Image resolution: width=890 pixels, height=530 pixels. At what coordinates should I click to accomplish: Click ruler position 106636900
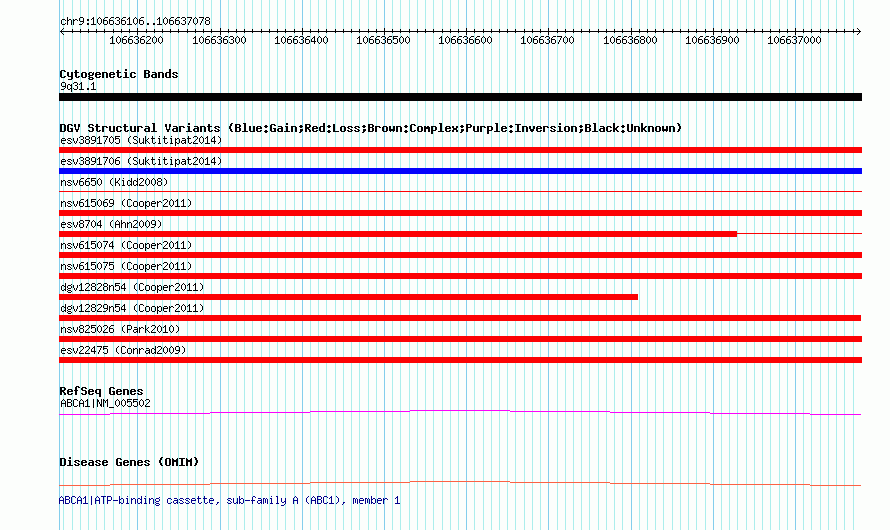712,41
